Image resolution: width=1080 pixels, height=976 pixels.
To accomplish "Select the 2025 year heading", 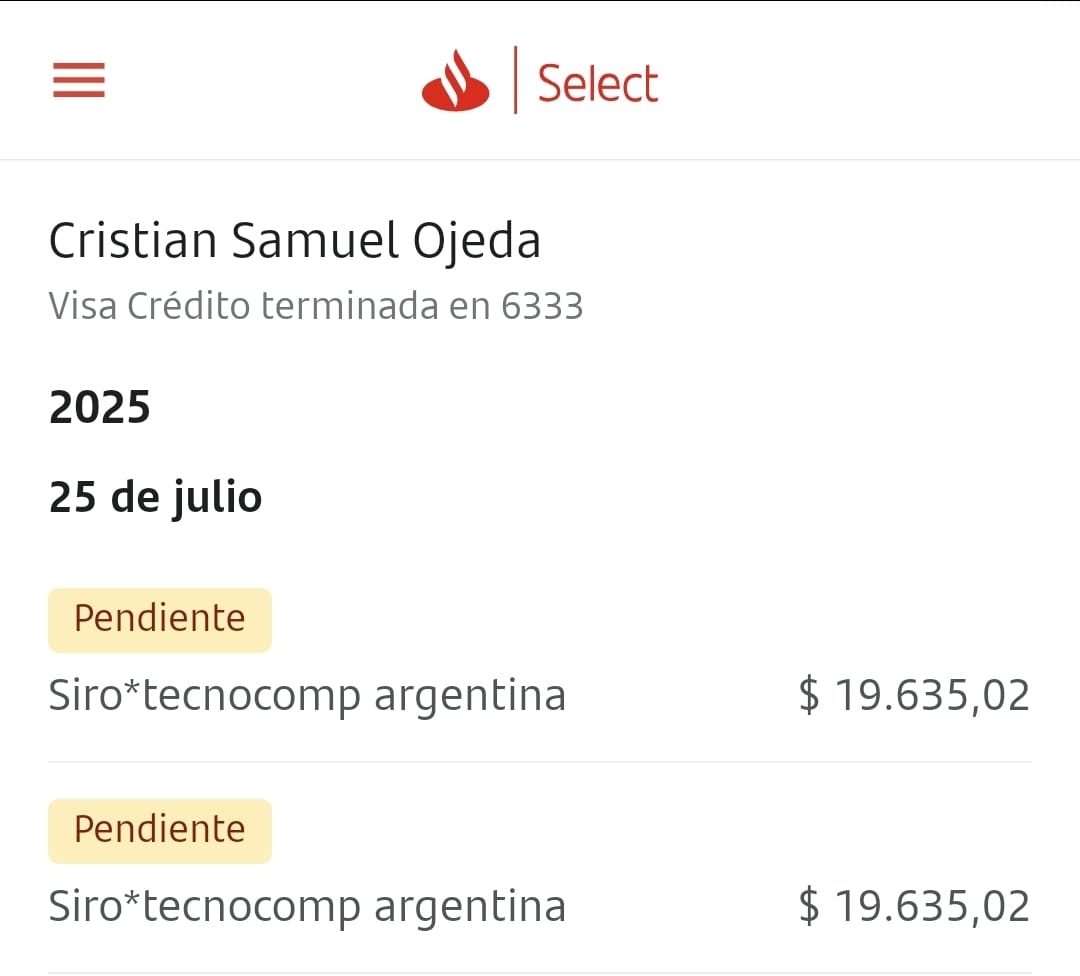I will 100,407.
